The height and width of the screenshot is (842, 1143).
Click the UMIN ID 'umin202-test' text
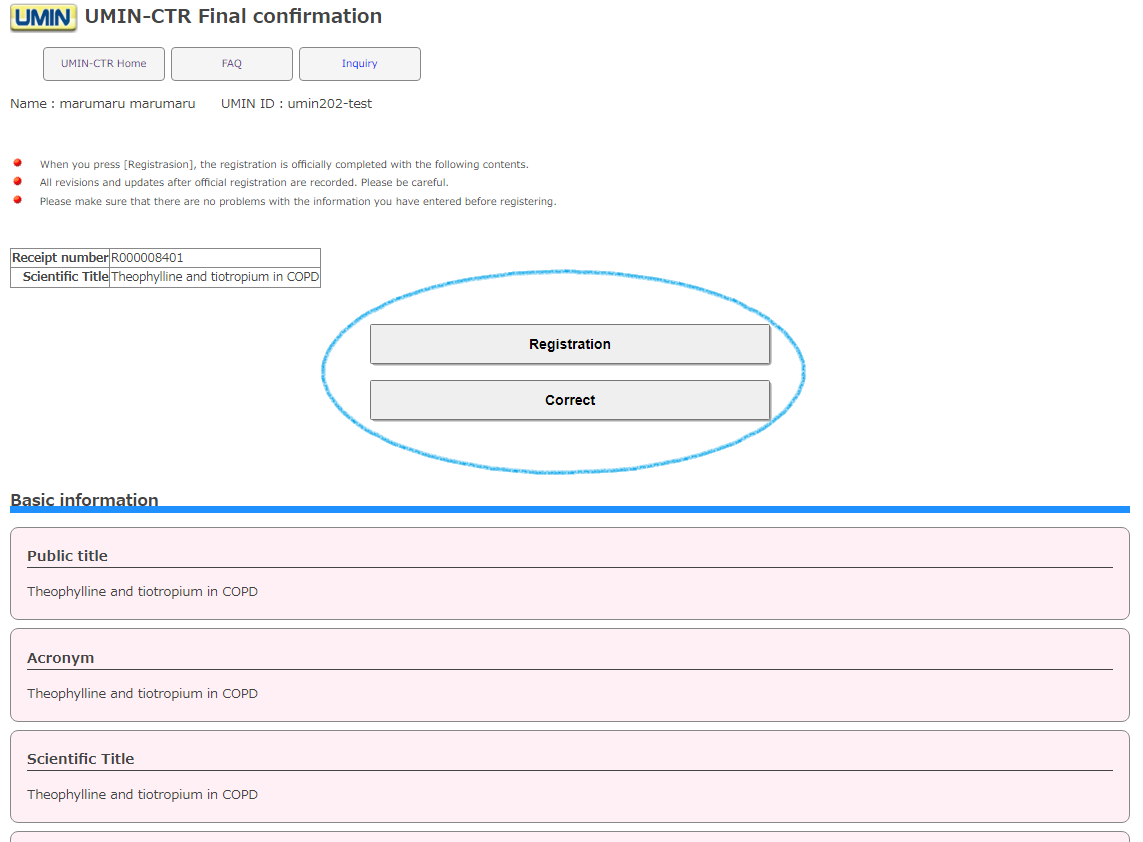329,104
